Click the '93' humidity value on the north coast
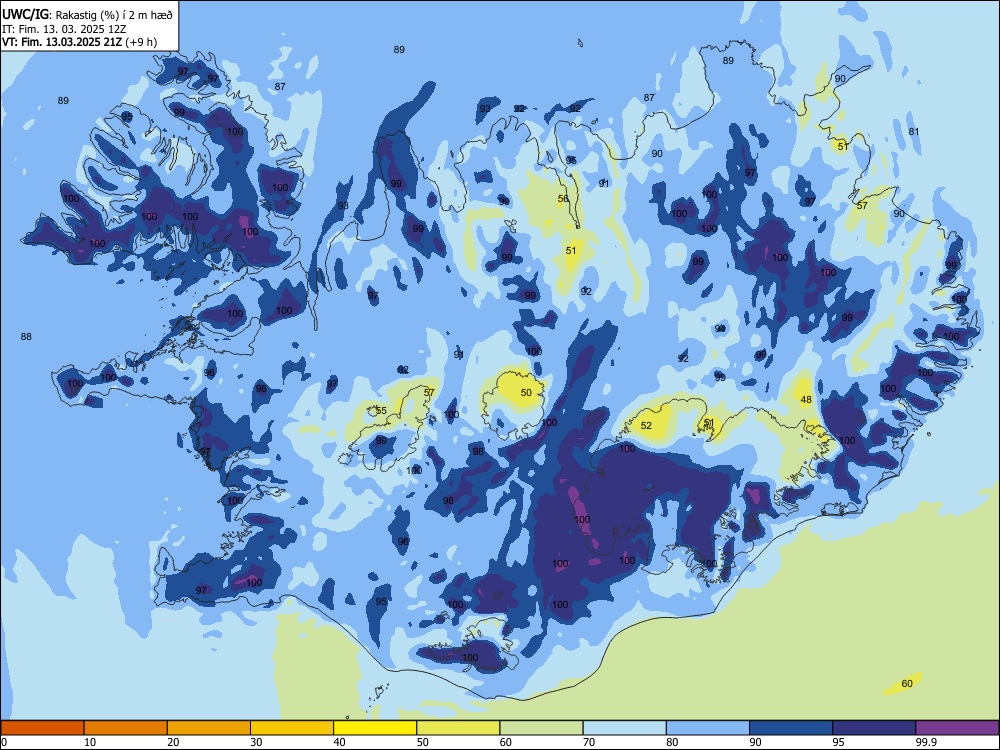 click(485, 108)
